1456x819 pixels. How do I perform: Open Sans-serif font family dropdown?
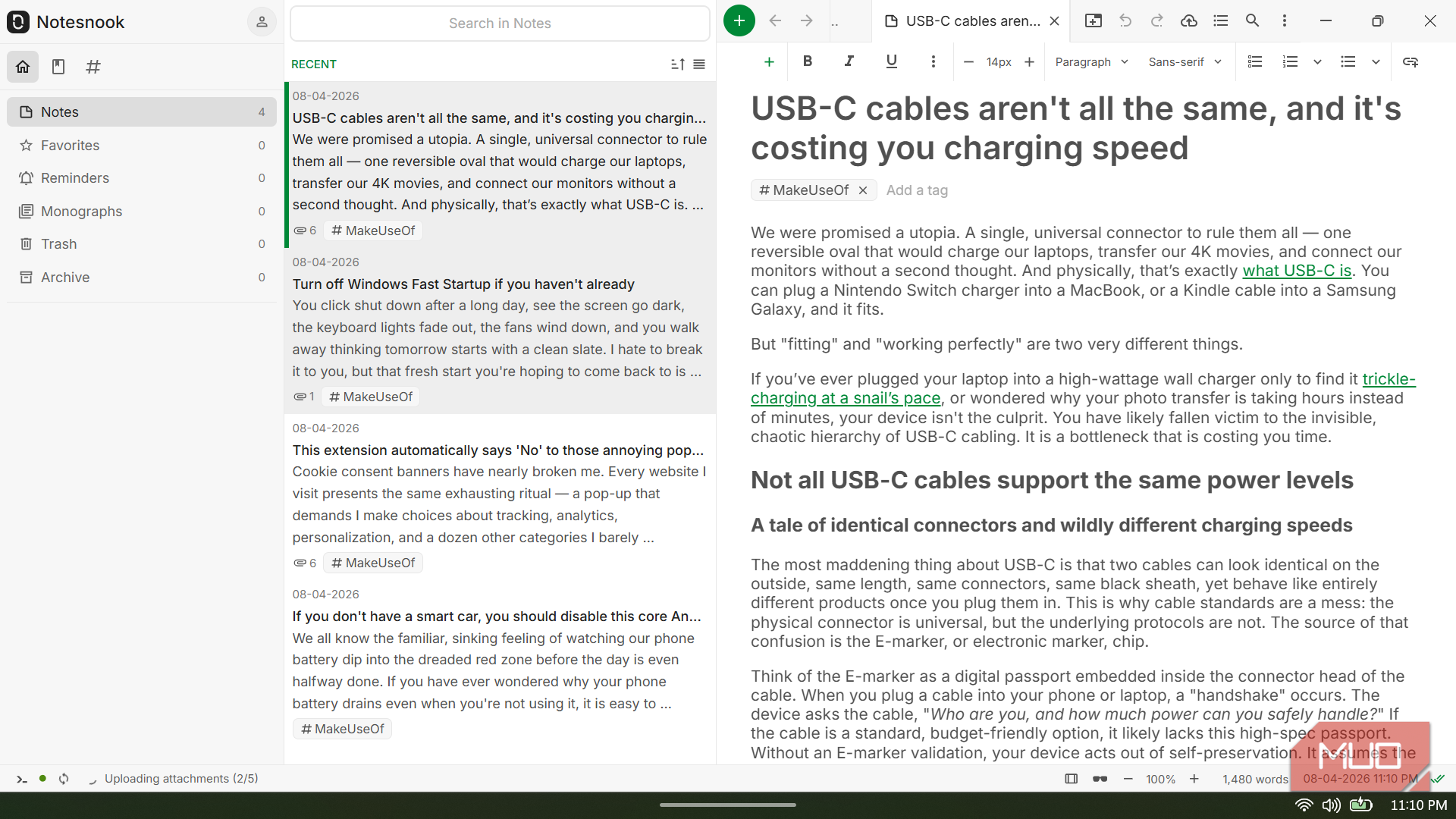(x=1185, y=61)
